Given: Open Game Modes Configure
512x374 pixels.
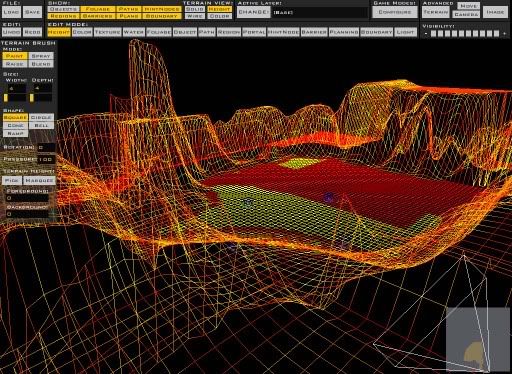Looking at the screenshot, I should coord(395,12).
